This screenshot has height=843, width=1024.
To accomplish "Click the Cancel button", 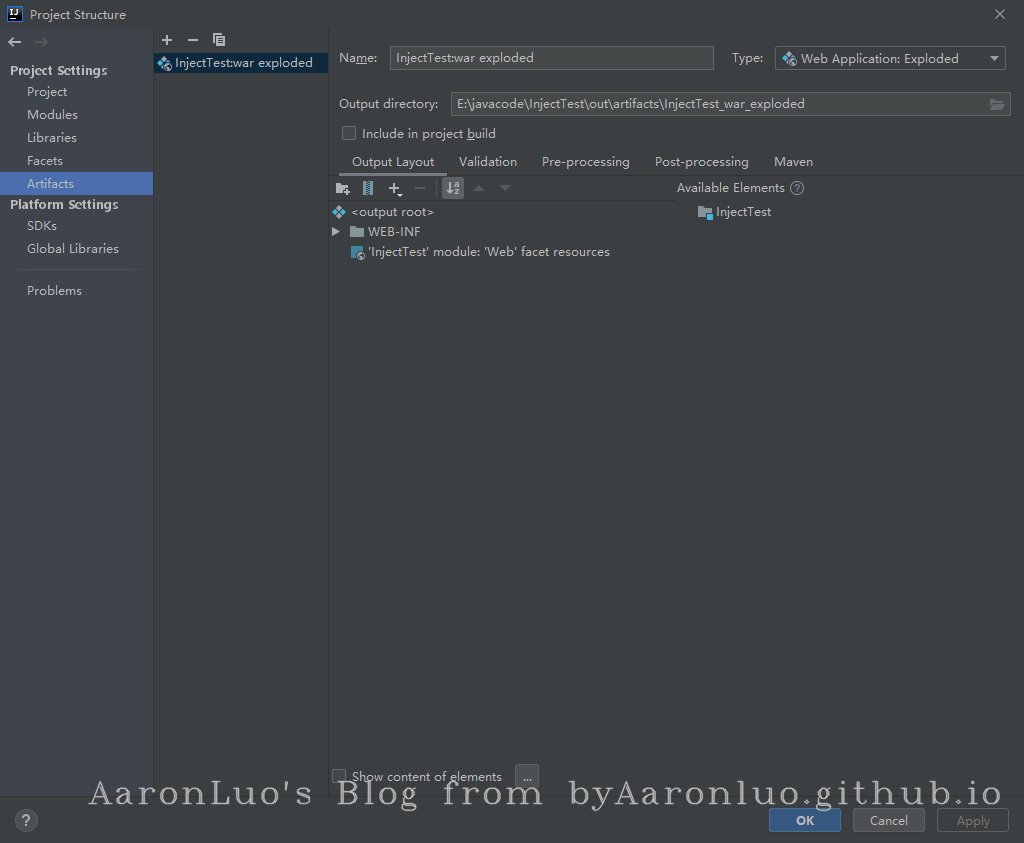I will (888, 821).
